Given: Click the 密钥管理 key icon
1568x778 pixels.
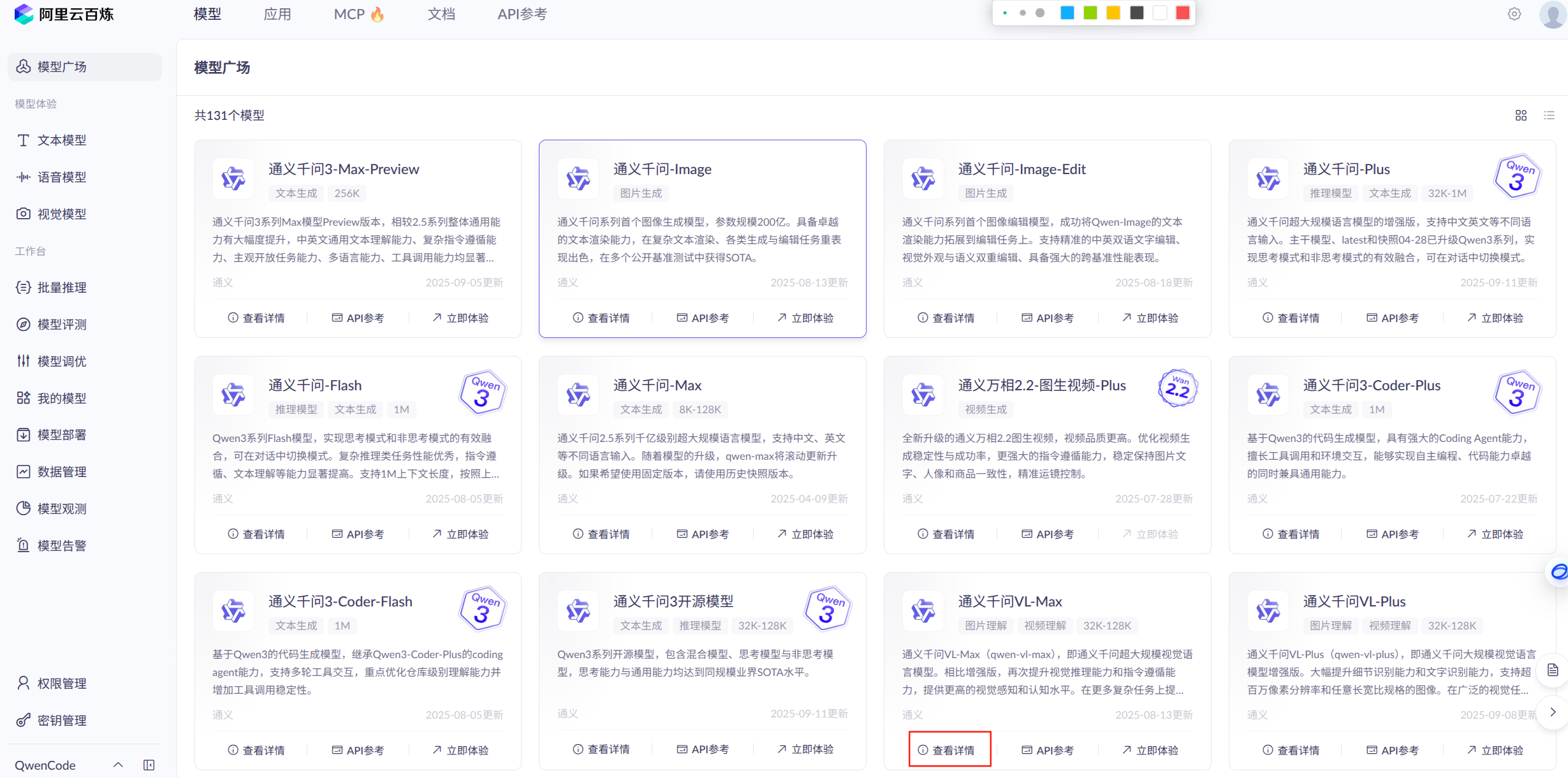Looking at the screenshot, I should [x=24, y=720].
